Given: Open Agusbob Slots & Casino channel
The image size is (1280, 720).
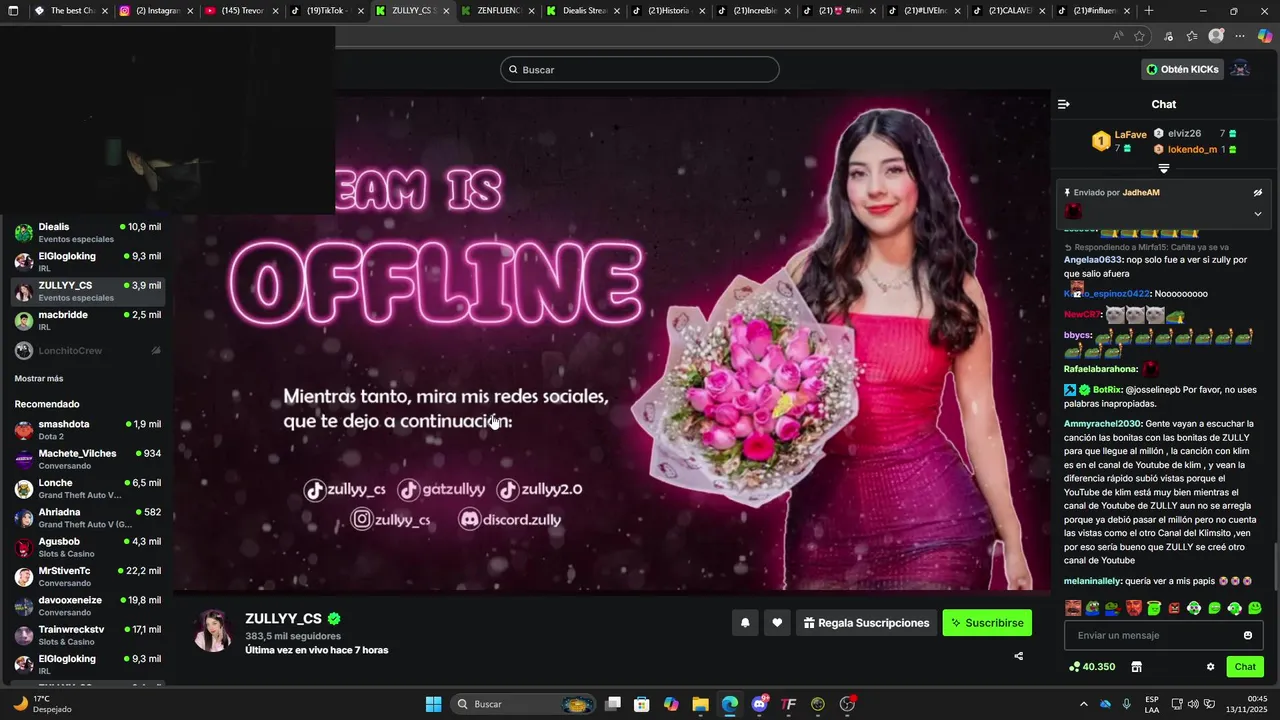Looking at the screenshot, I should click(x=88, y=547).
